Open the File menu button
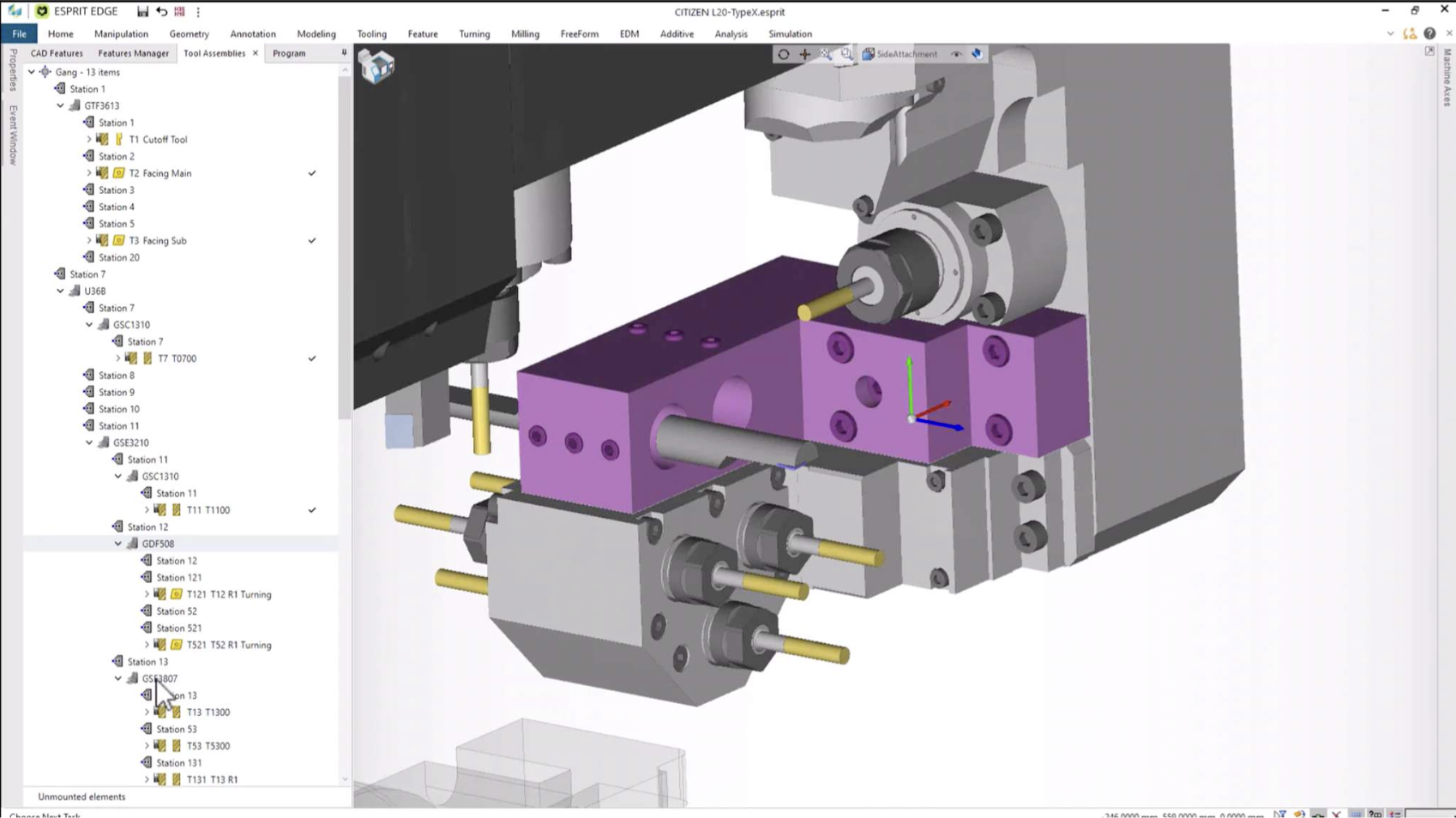Image resolution: width=1456 pixels, height=818 pixels. [x=19, y=33]
